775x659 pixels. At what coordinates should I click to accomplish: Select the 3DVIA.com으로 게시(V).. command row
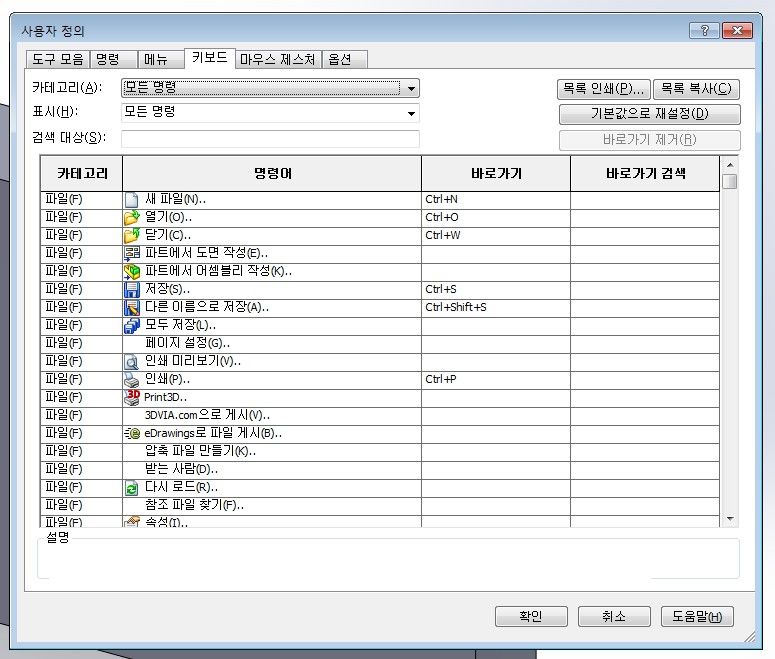coord(380,415)
